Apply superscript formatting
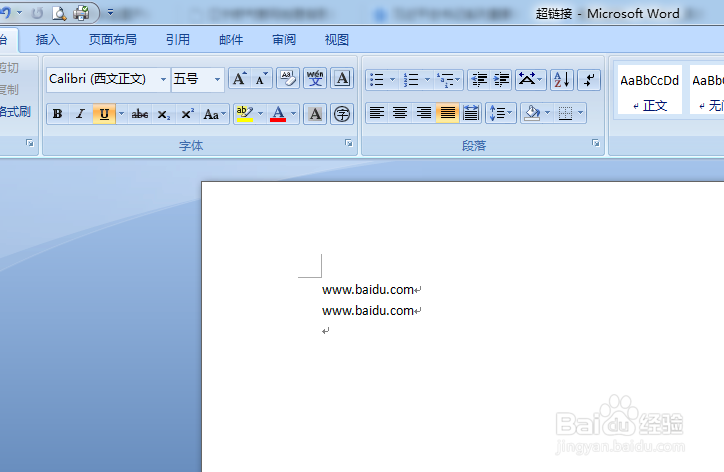This screenshot has width=724, height=472. [x=187, y=114]
